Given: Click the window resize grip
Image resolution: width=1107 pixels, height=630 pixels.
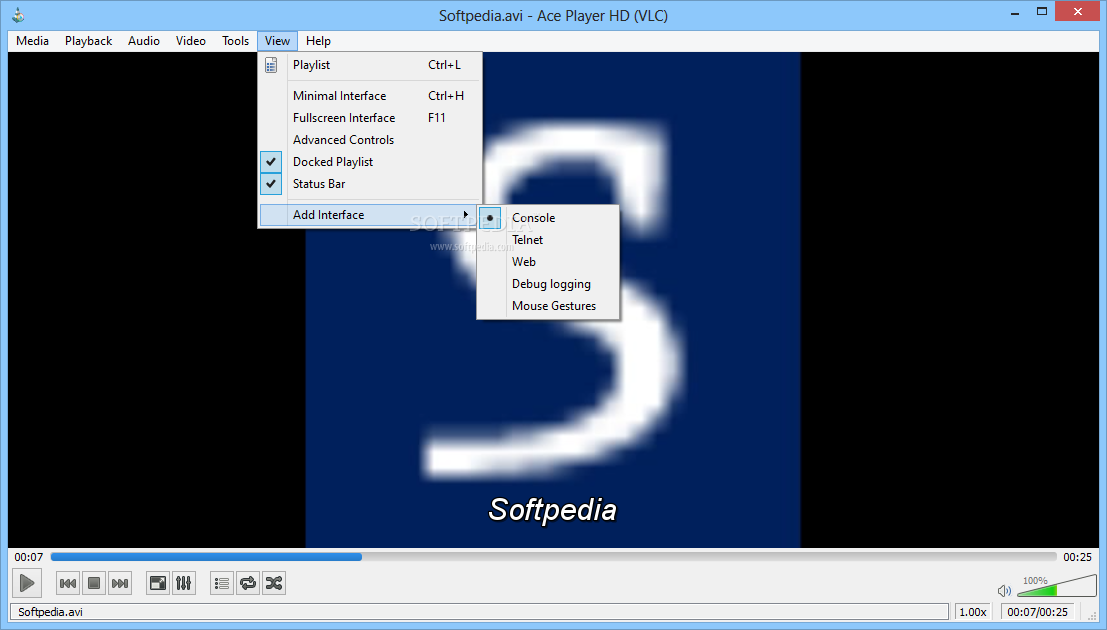Looking at the screenshot, I should (1092, 616).
